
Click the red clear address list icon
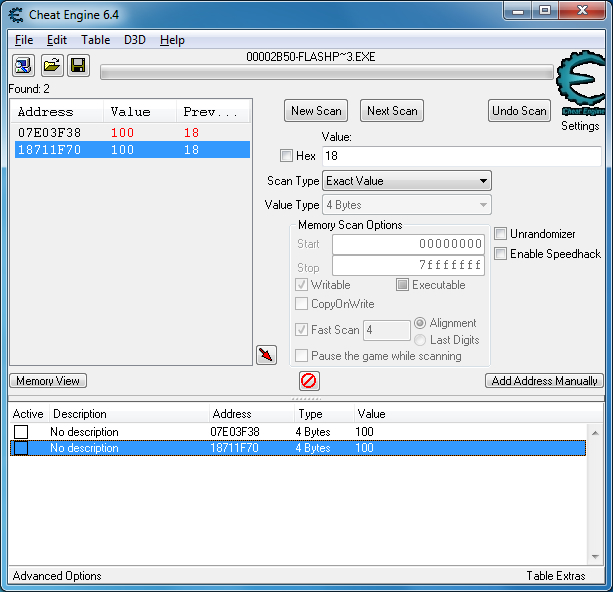tap(309, 381)
